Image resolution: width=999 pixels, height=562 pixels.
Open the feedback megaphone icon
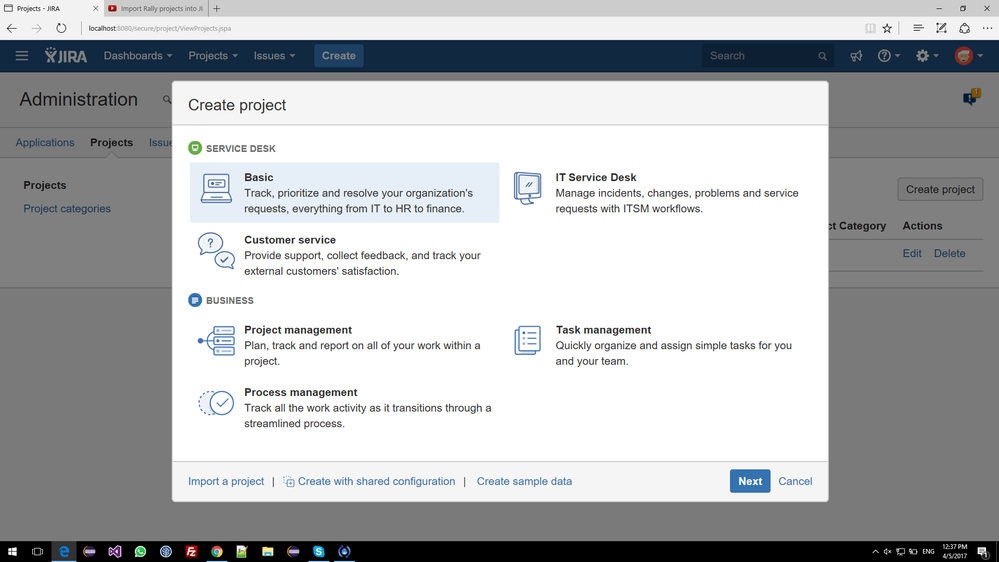point(856,56)
